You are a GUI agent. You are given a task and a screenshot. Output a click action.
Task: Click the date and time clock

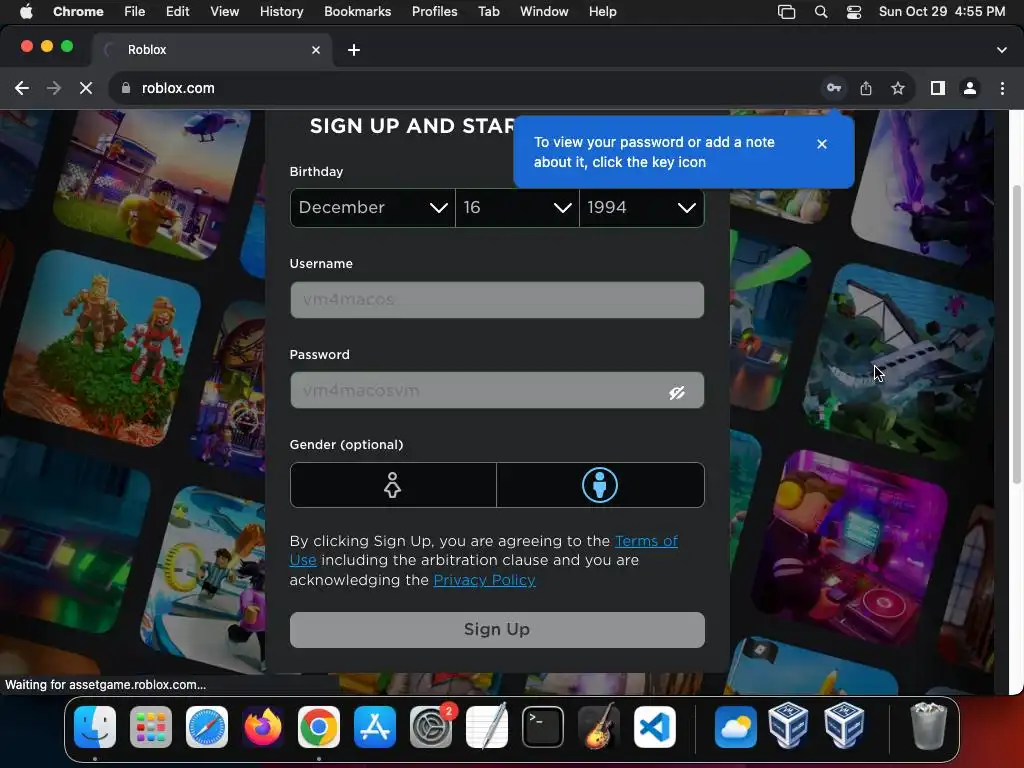tap(942, 12)
